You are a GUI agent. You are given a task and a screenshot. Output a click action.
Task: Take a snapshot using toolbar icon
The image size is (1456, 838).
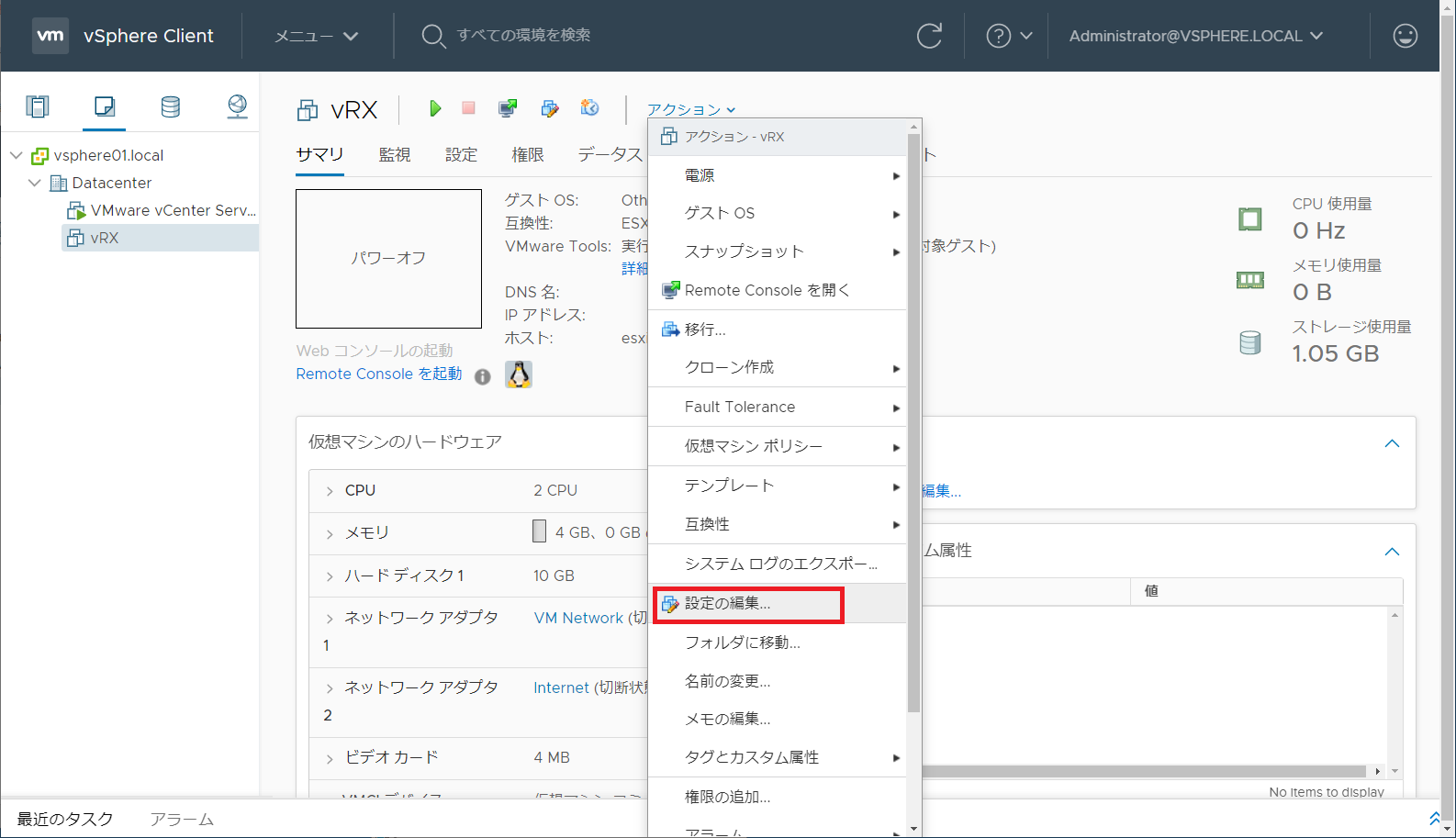click(x=589, y=108)
